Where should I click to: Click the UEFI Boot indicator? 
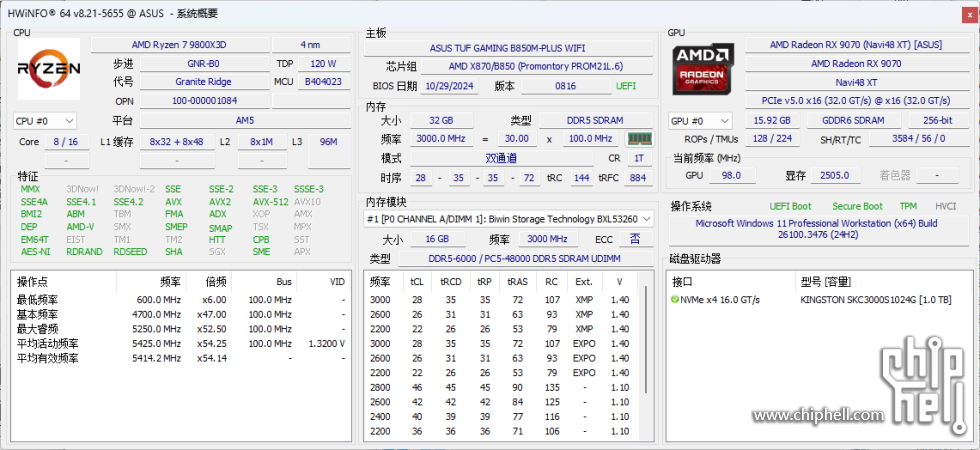pos(791,206)
